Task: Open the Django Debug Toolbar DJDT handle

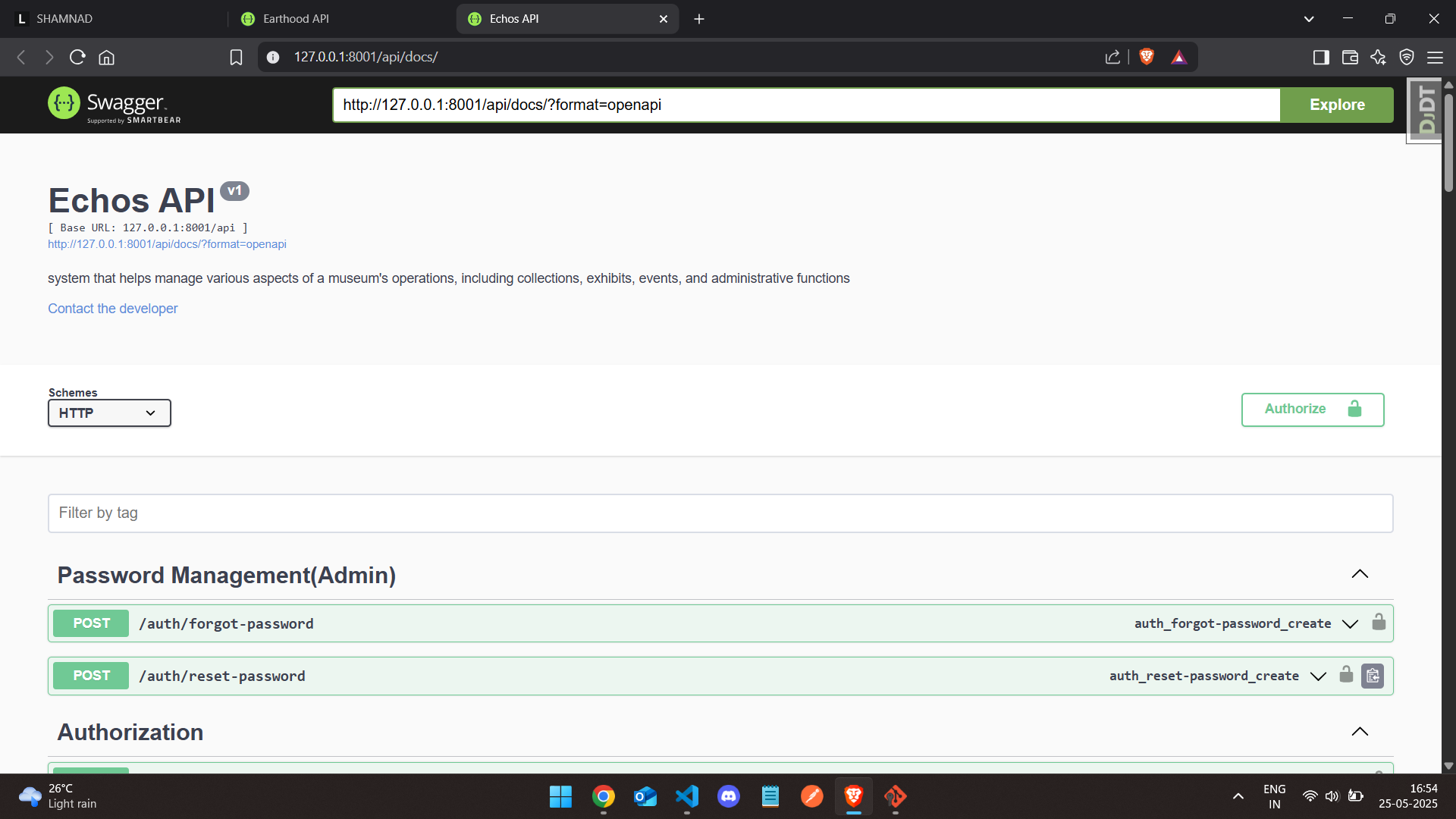Action: tap(1425, 110)
